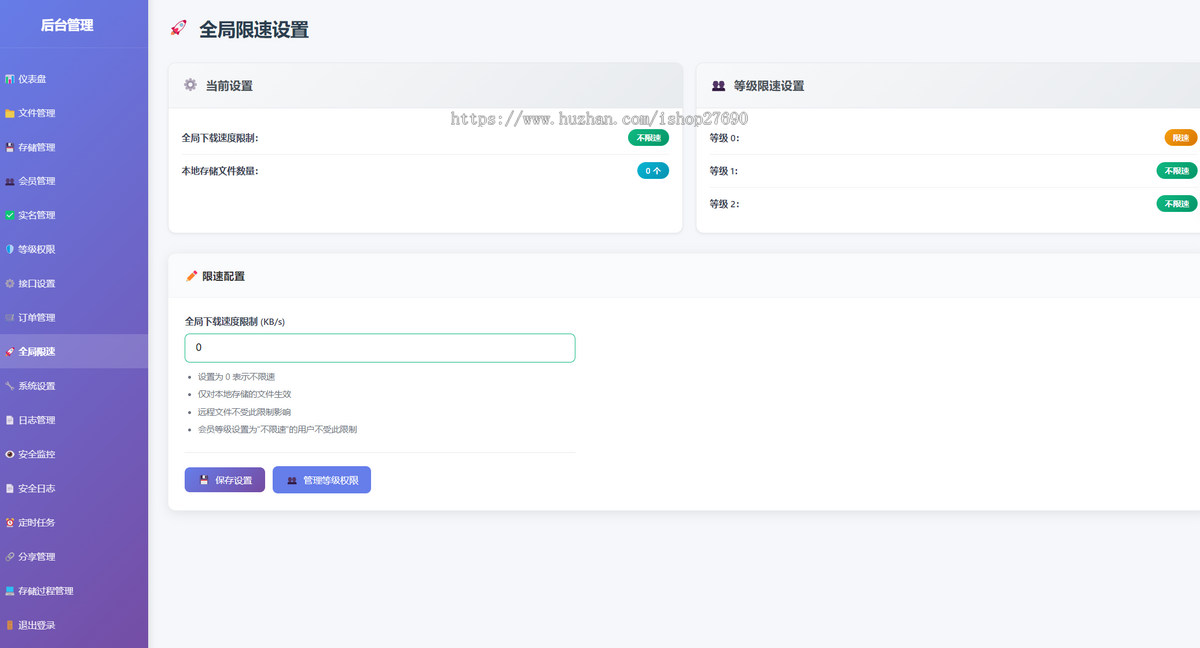This screenshot has height=648, width=1200.
Task: Open 安全日志 page
Action: pos(74,488)
